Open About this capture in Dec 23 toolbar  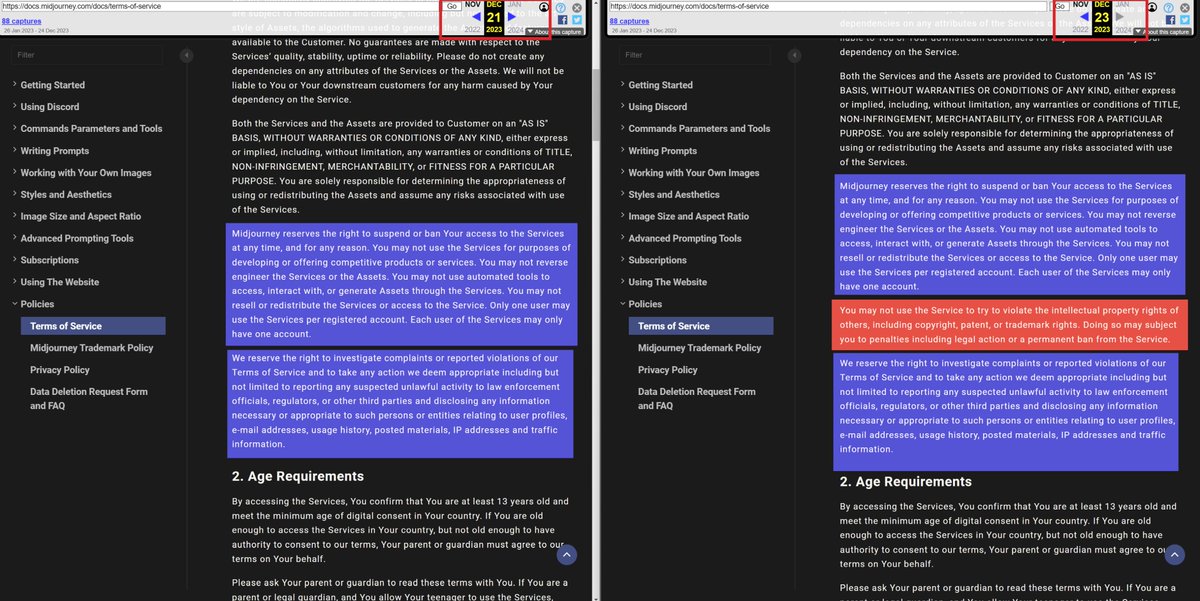point(1162,32)
